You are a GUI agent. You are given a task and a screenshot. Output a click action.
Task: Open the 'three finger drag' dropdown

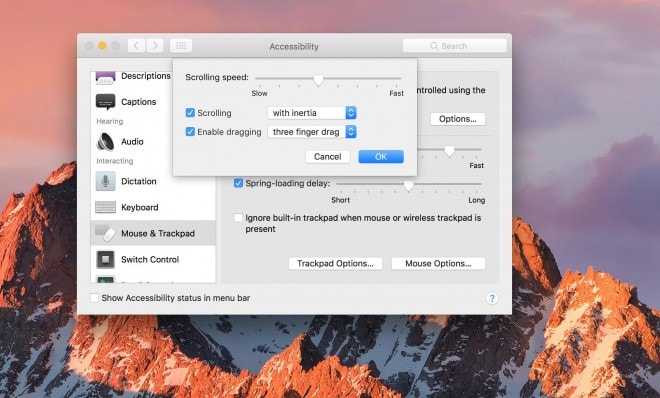tap(312, 132)
